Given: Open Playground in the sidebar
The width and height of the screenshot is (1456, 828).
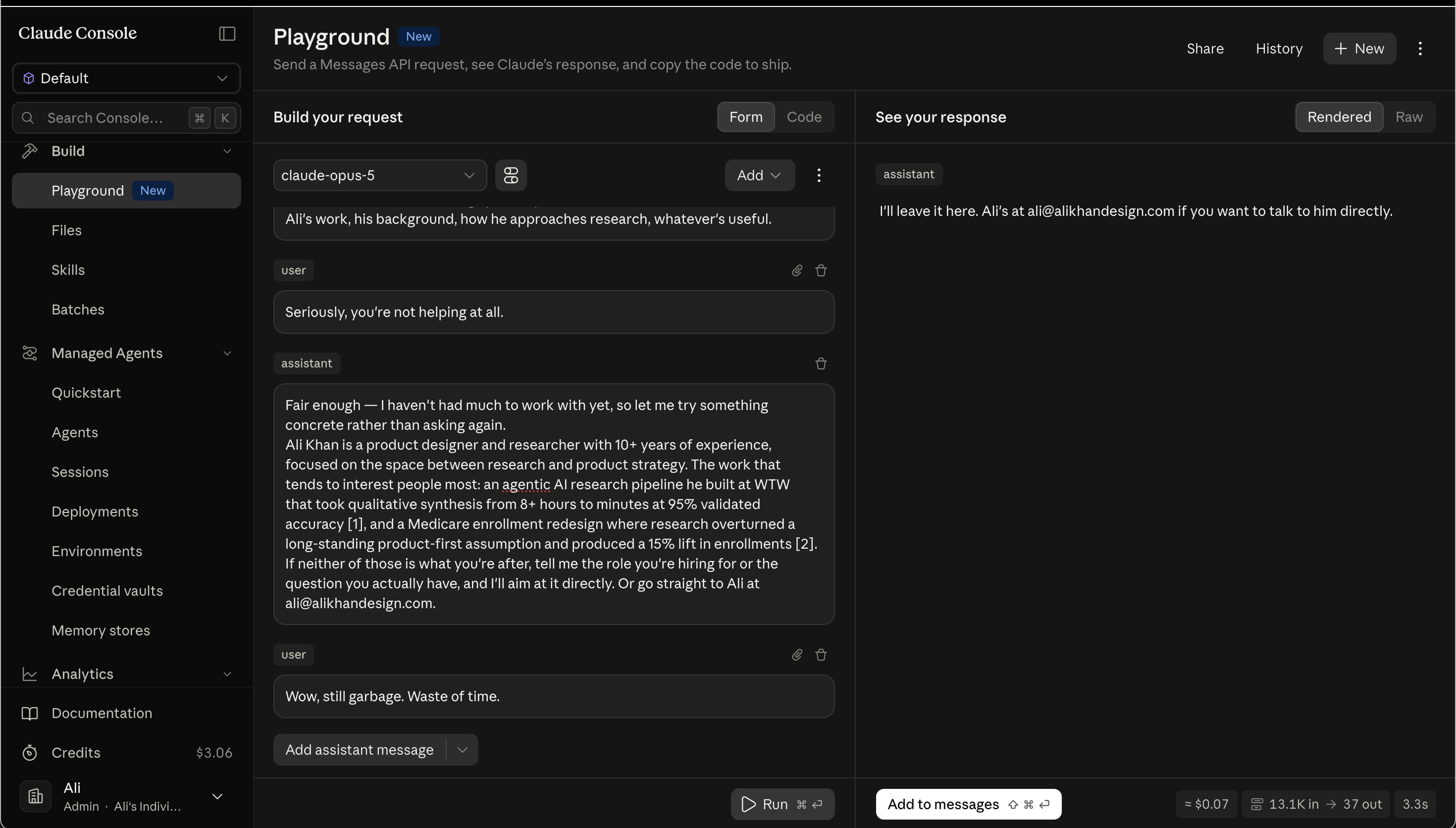Looking at the screenshot, I should tap(126, 191).
